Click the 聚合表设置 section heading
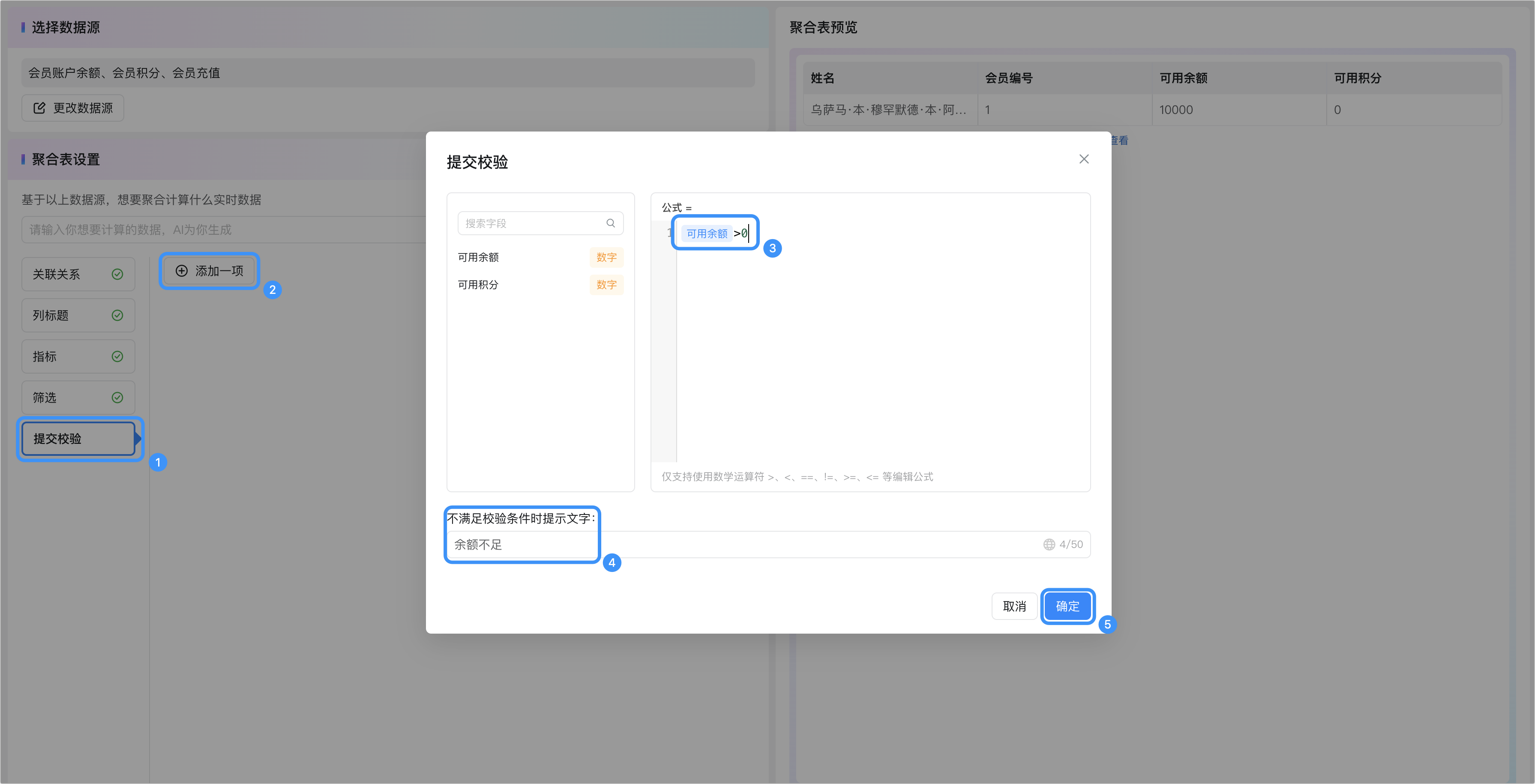1535x784 pixels. tap(66, 160)
